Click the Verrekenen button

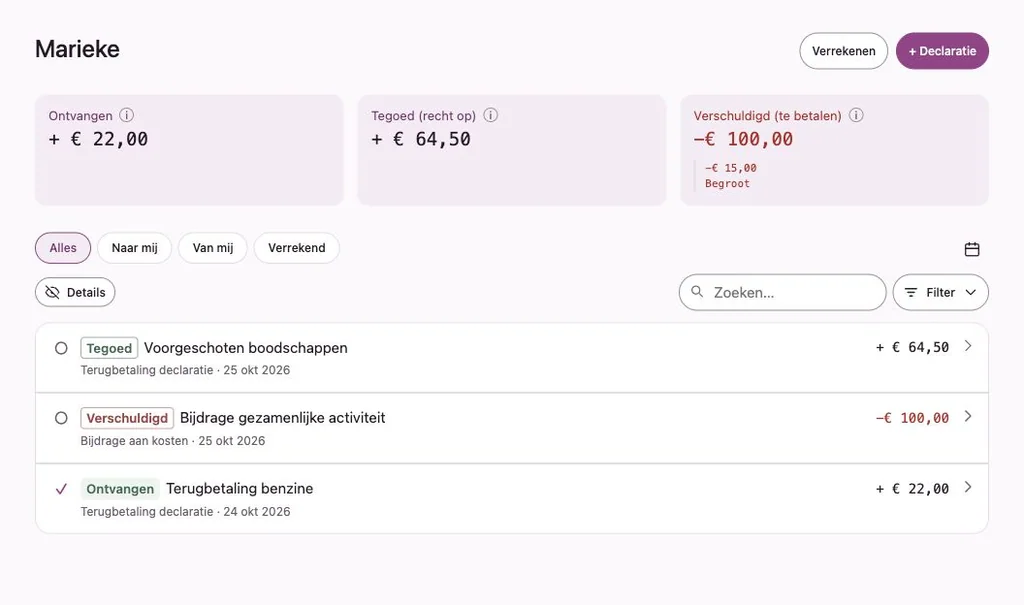(844, 51)
